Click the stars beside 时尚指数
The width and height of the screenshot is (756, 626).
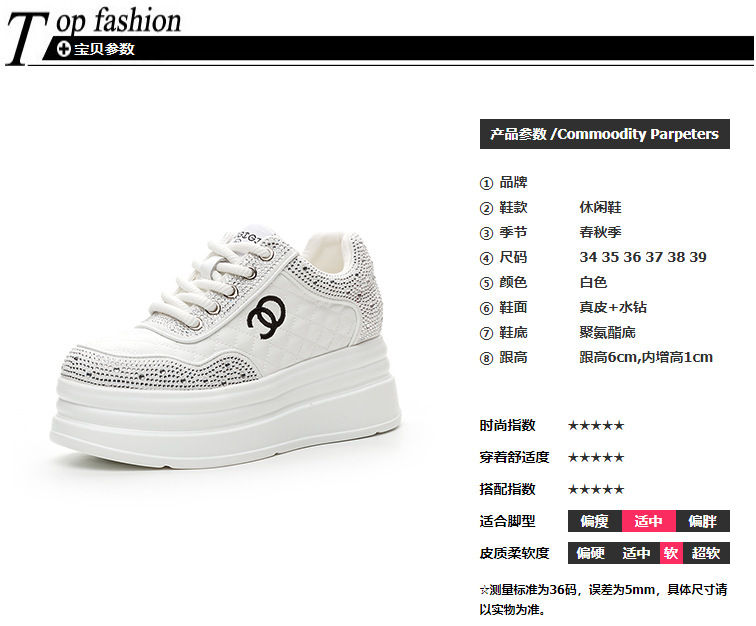[596, 425]
